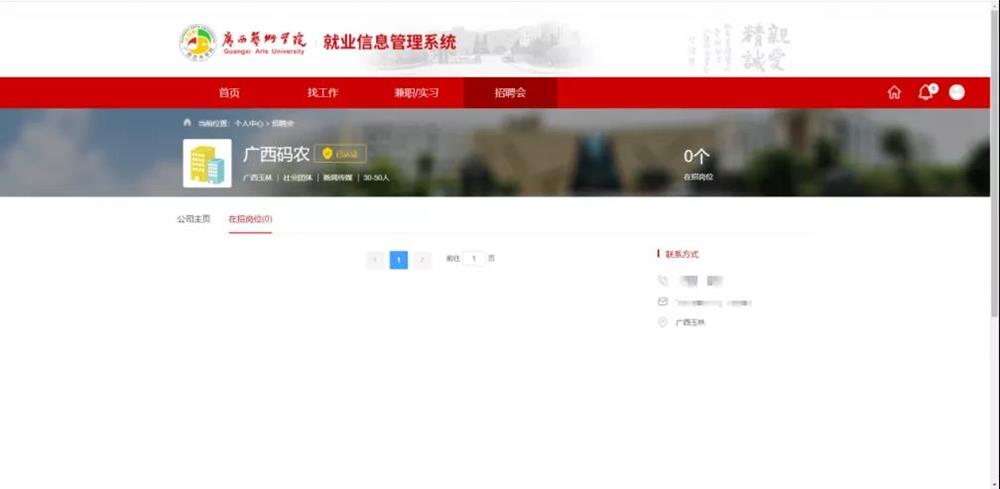Click the location pin icon beside 广西玉林
1000x489 pixels.
[662, 322]
